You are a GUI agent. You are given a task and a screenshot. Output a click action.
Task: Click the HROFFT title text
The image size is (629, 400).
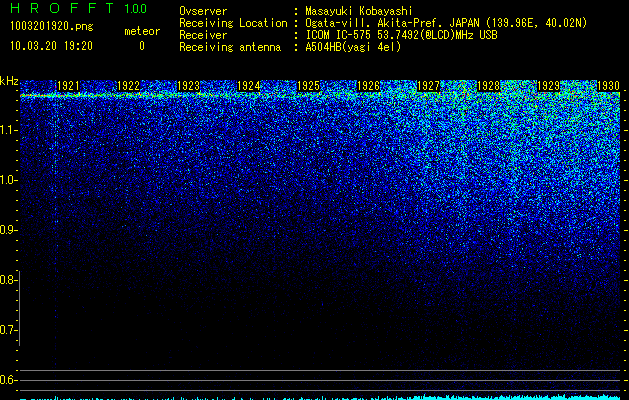tap(62, 8)
